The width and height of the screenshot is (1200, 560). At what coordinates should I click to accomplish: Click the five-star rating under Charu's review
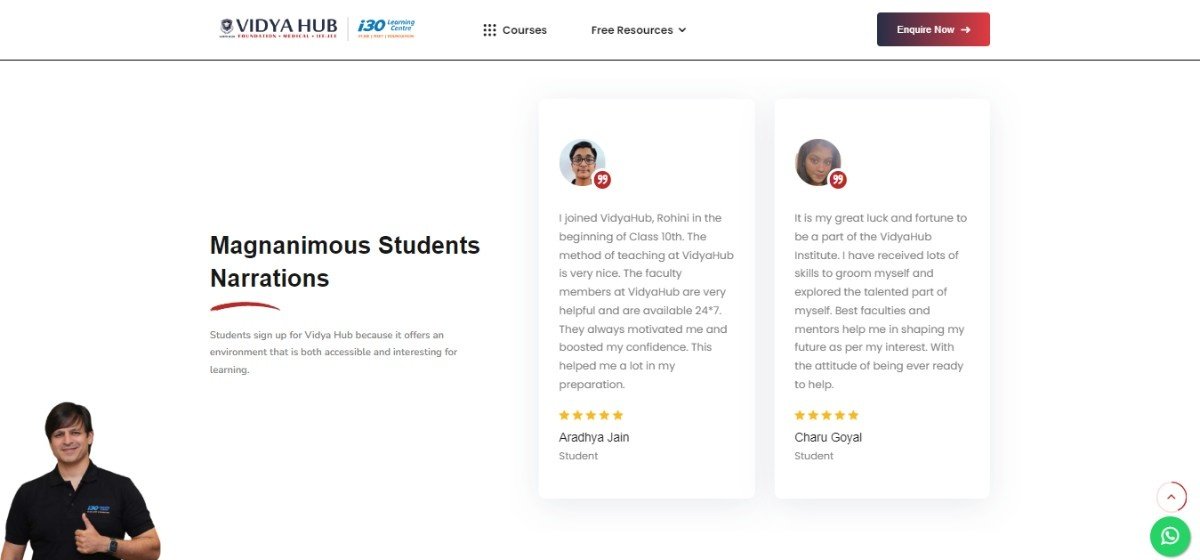click(827, 415)
